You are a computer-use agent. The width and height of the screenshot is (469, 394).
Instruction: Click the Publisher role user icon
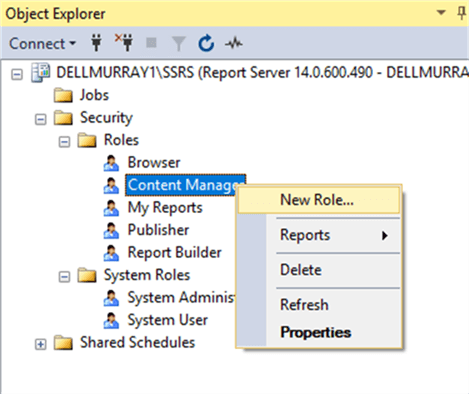(111, 231)
